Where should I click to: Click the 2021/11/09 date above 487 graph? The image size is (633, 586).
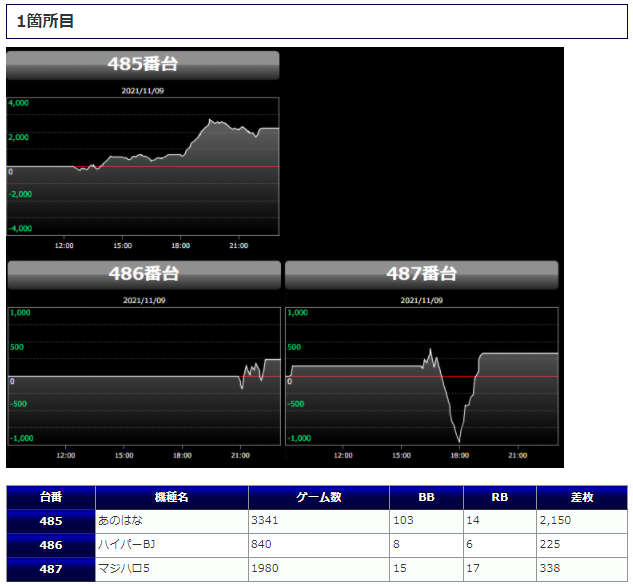421,301
